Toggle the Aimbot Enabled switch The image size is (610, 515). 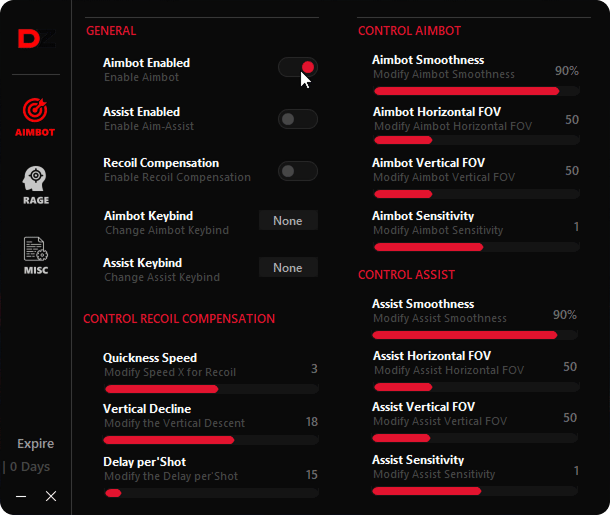click(298, 68)
